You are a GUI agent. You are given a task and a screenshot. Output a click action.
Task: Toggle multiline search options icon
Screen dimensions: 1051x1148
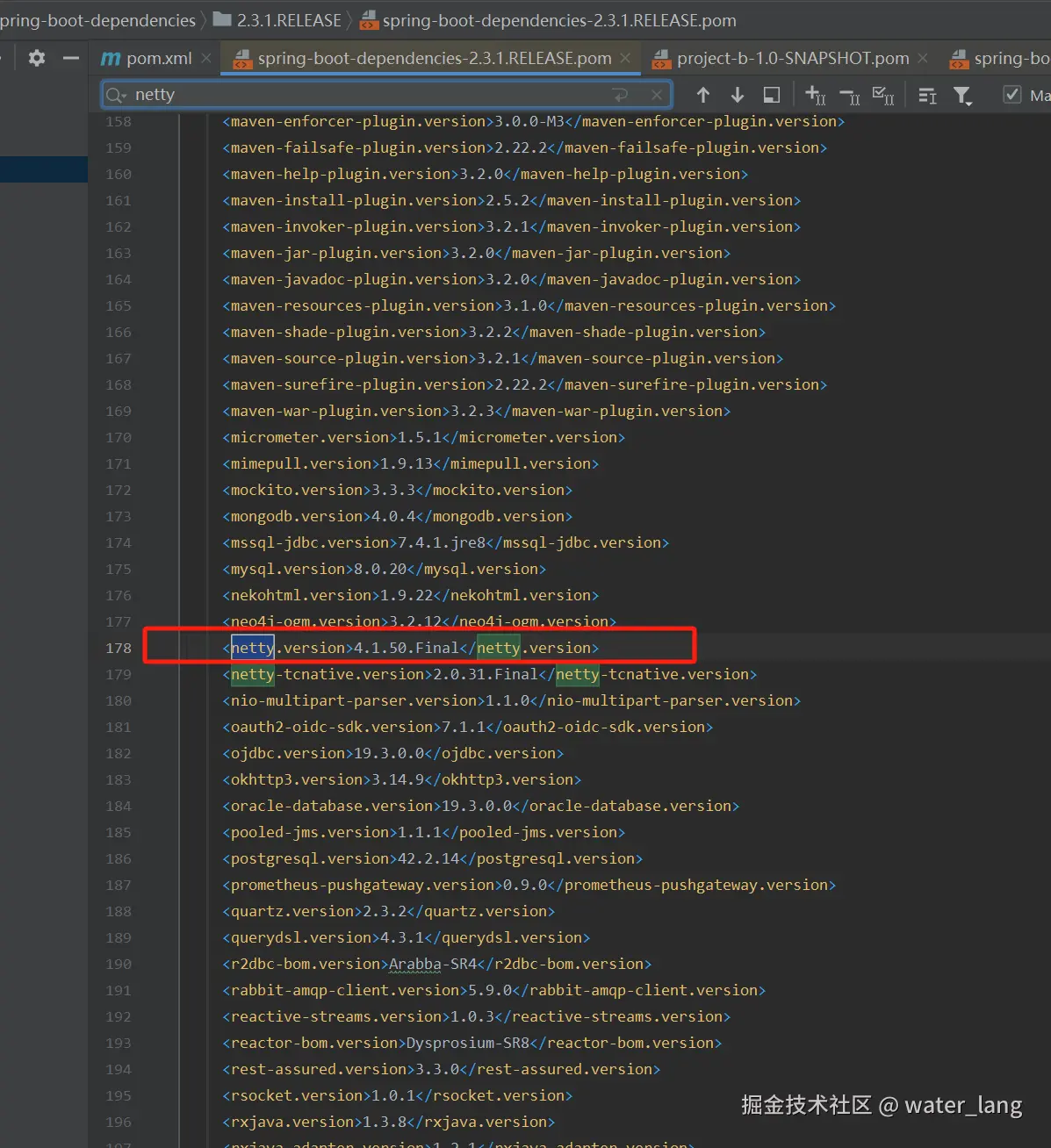tap(927, 95)
